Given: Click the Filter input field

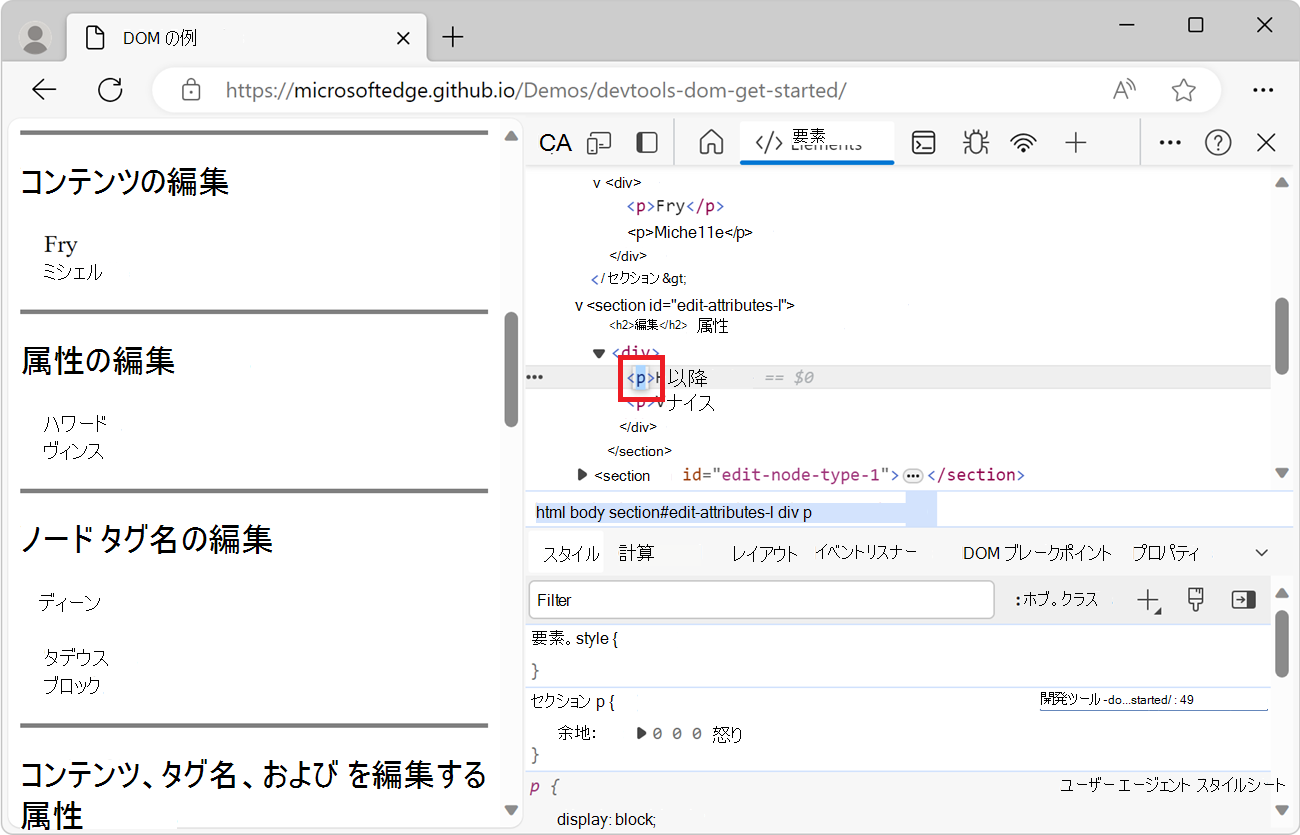Looking at the screenshot, I should [760, 600].
